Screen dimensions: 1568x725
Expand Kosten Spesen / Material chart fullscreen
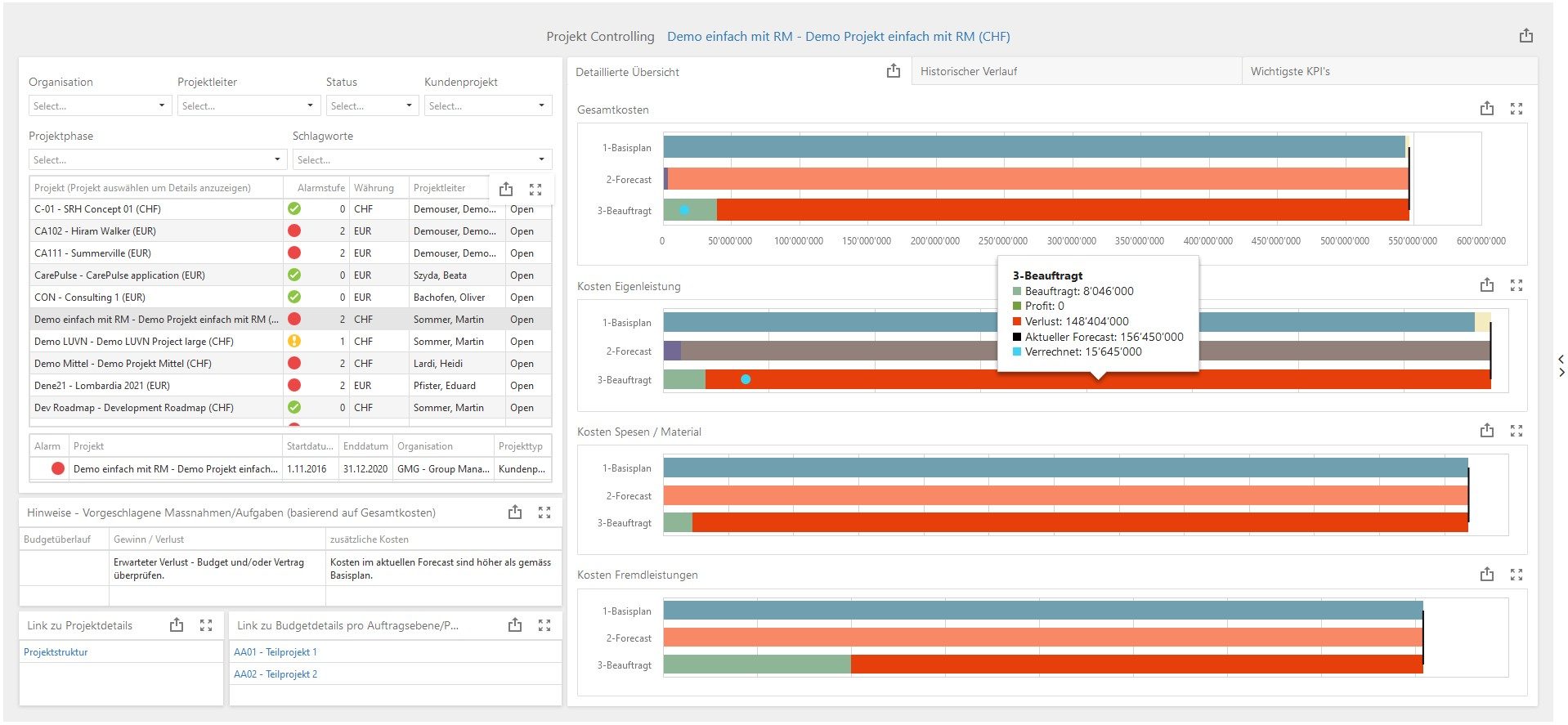[1516, 431]
